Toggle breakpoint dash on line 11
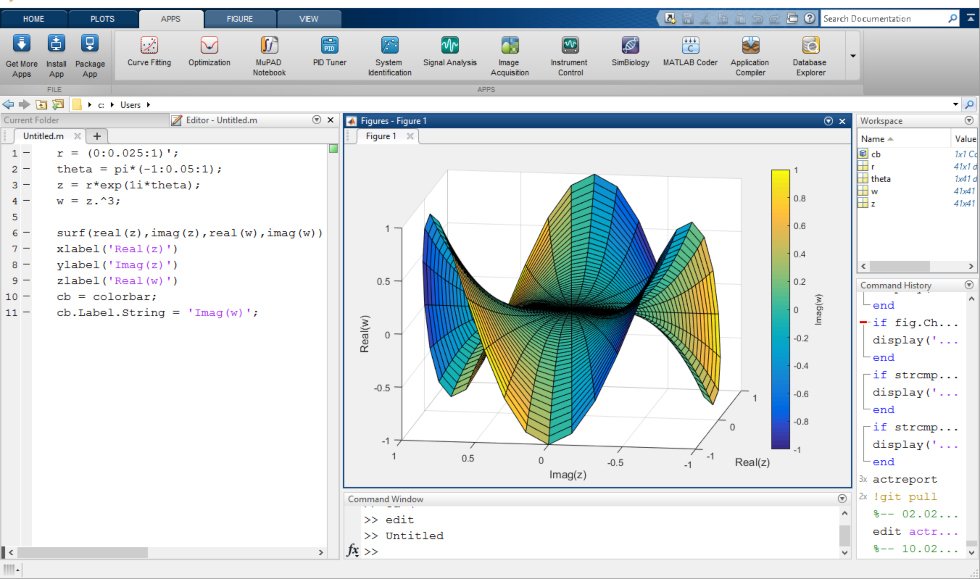This screenshot has width=980, height=579. coord(26,312)
